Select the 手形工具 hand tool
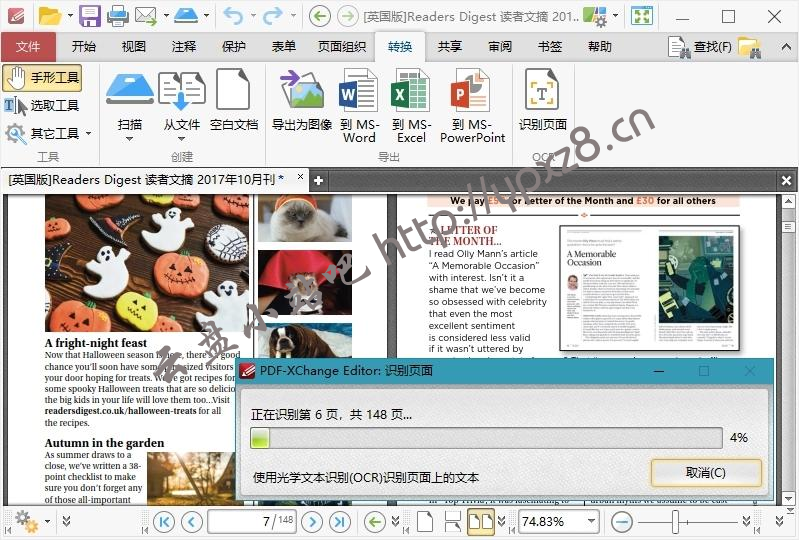Image resolution: width=799 pixels, height=540 pixels. tap(42, 77)
